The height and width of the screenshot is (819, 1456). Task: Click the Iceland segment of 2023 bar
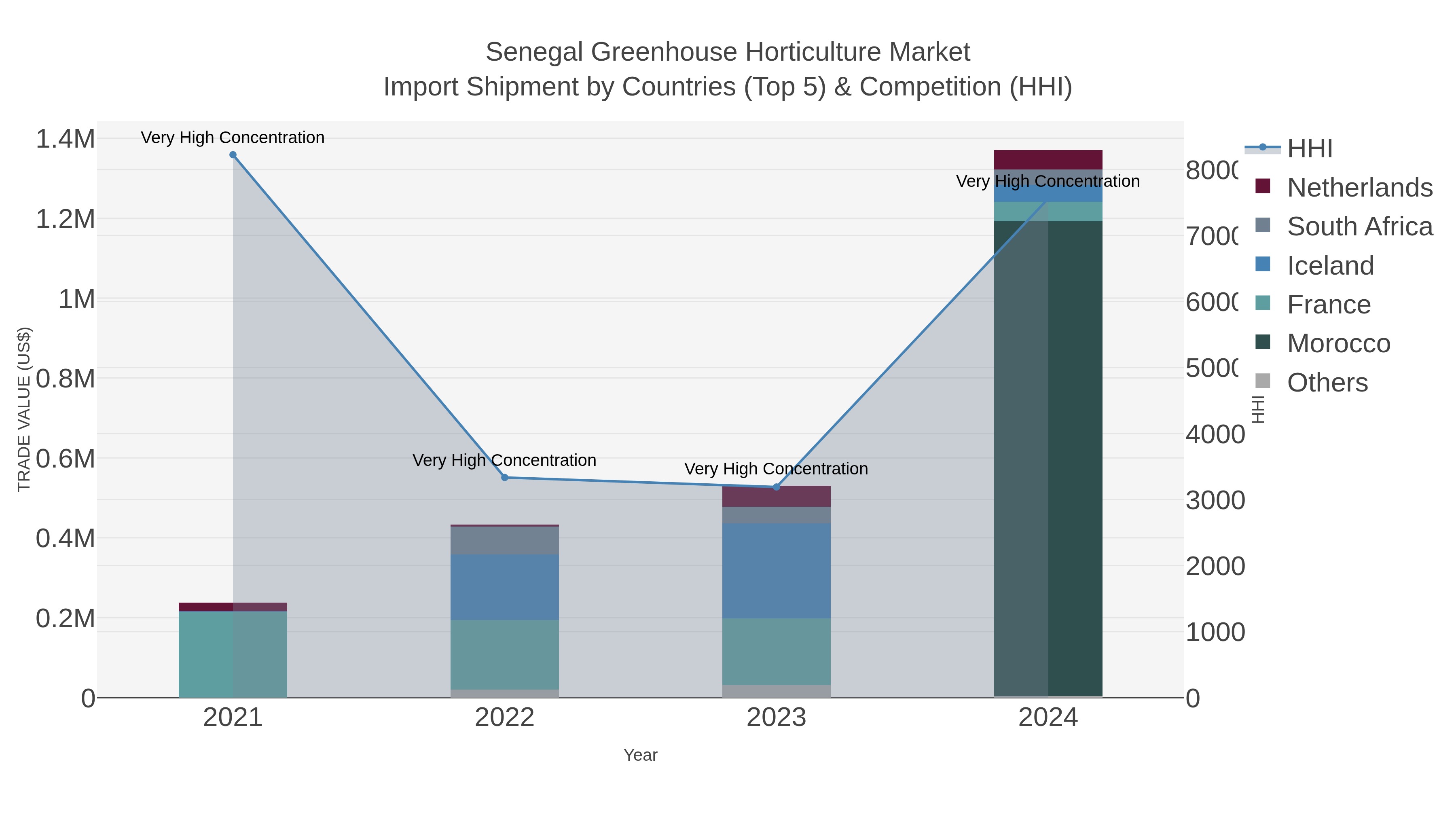point(777,571)
